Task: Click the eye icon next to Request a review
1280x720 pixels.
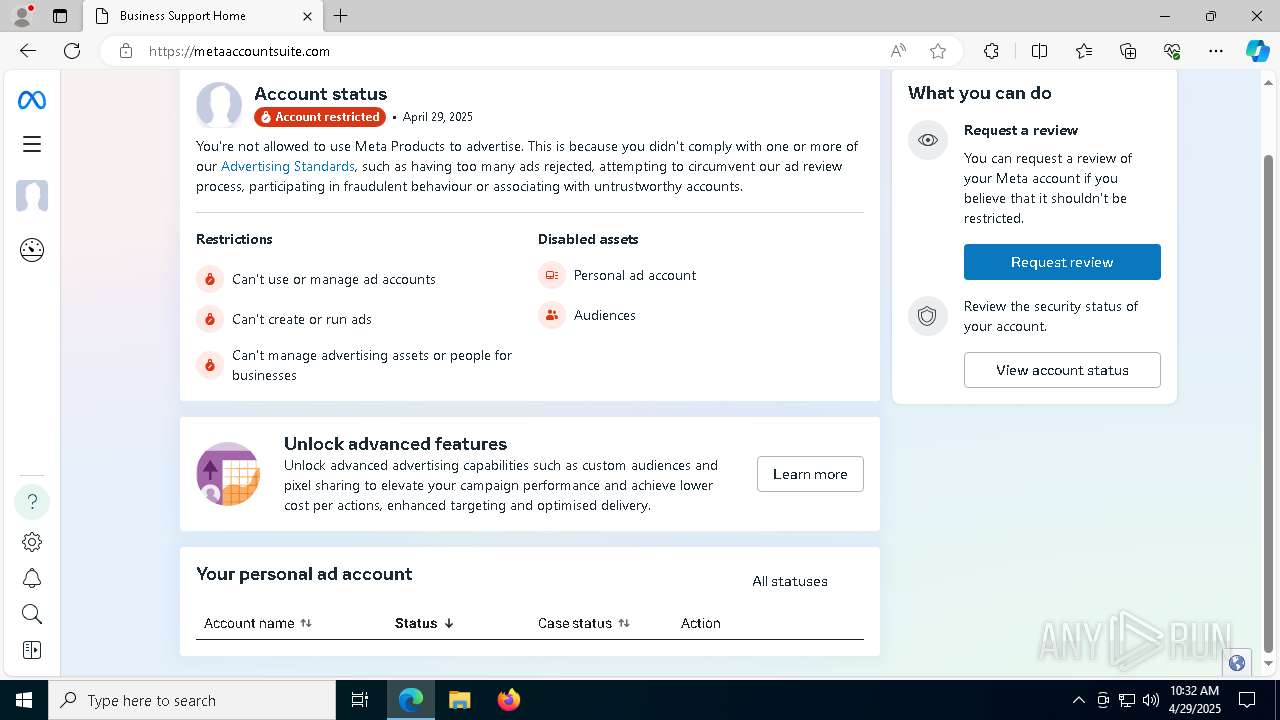Action: [x=928, y=140]
